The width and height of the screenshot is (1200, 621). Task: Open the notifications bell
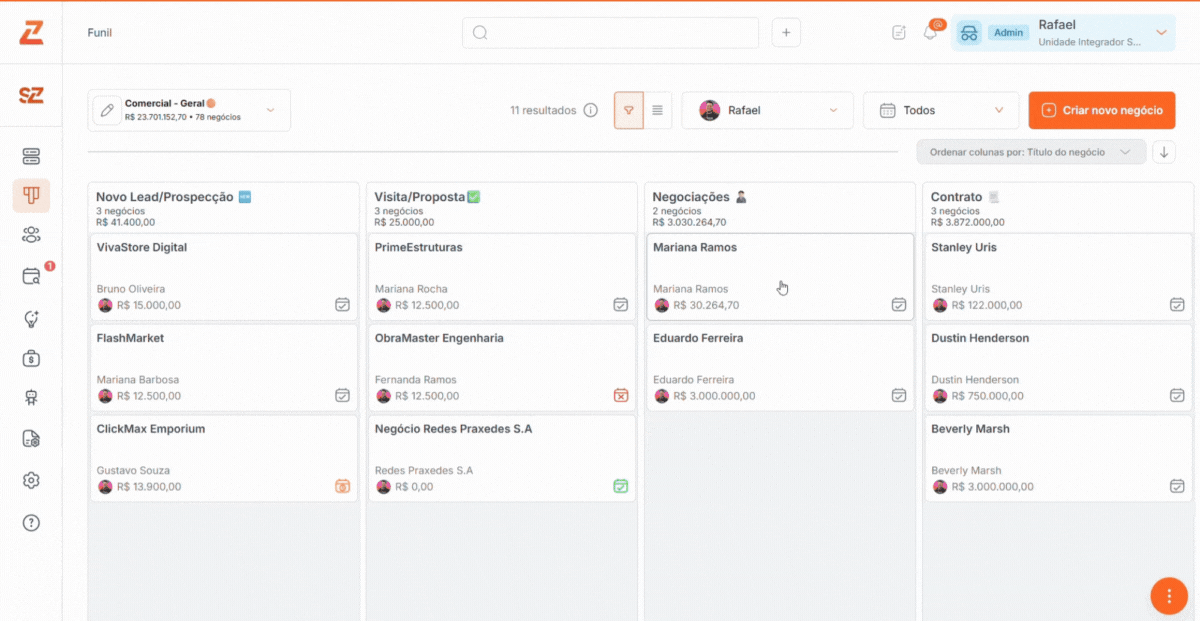930,33
